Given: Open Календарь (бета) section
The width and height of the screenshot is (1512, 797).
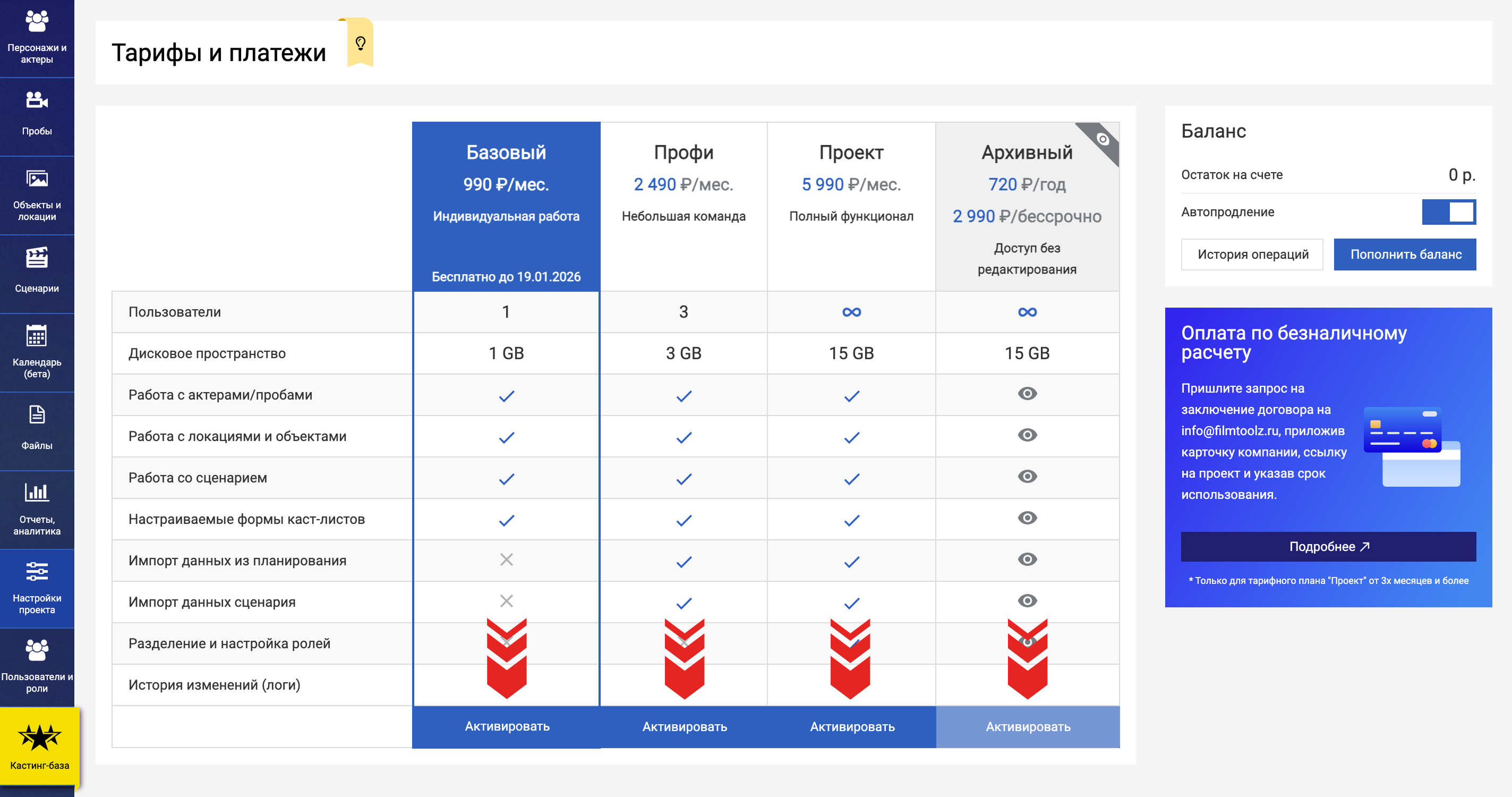Looking at the screenshot, I should [37, 351].
